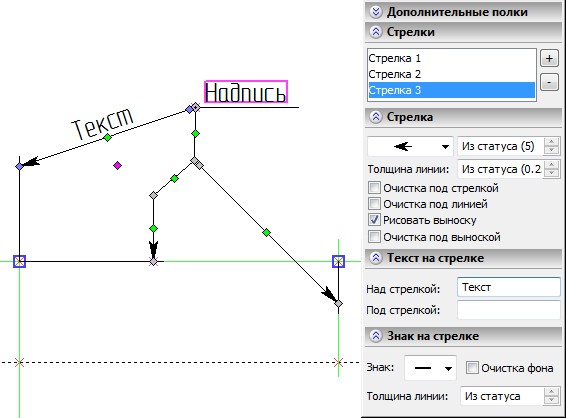Screen dimensions: 566x418
Task: Click the Под стрелкой empty field
Action: point(509,310)
